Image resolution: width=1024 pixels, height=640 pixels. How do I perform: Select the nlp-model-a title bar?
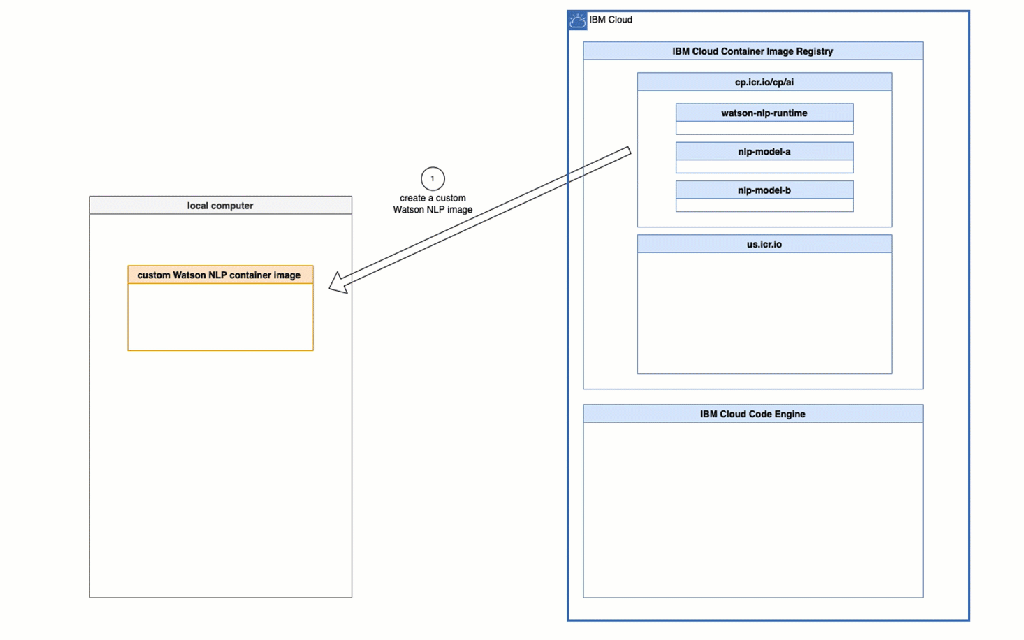[764, 151]
